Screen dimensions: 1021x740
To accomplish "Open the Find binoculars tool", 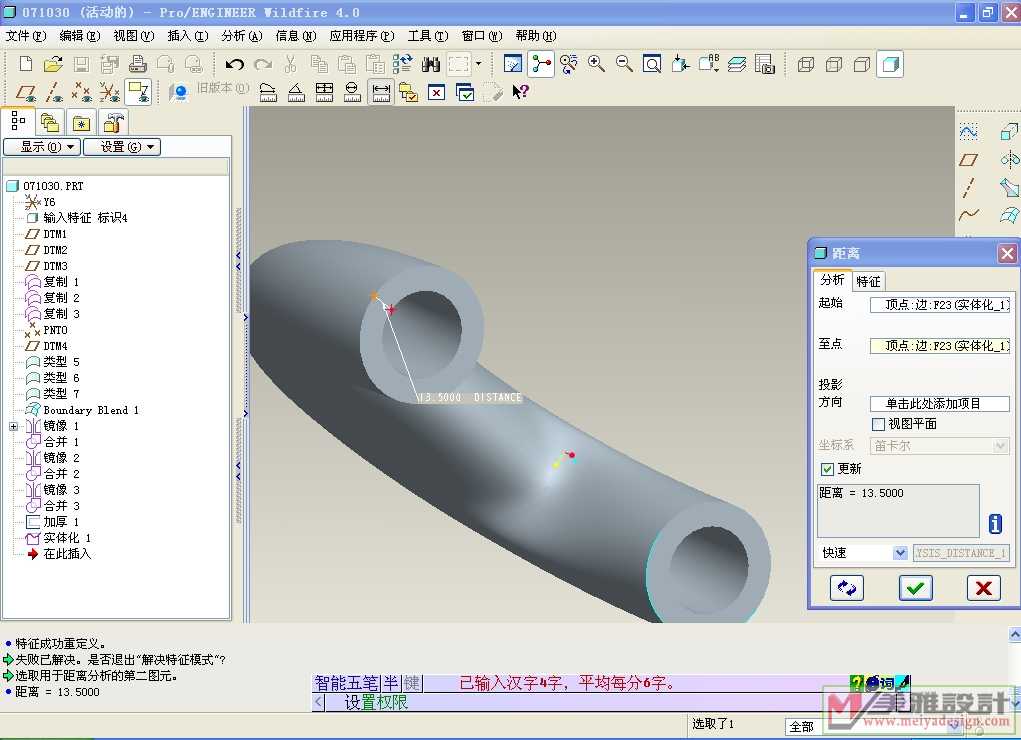I will click(x=430, y=64).
